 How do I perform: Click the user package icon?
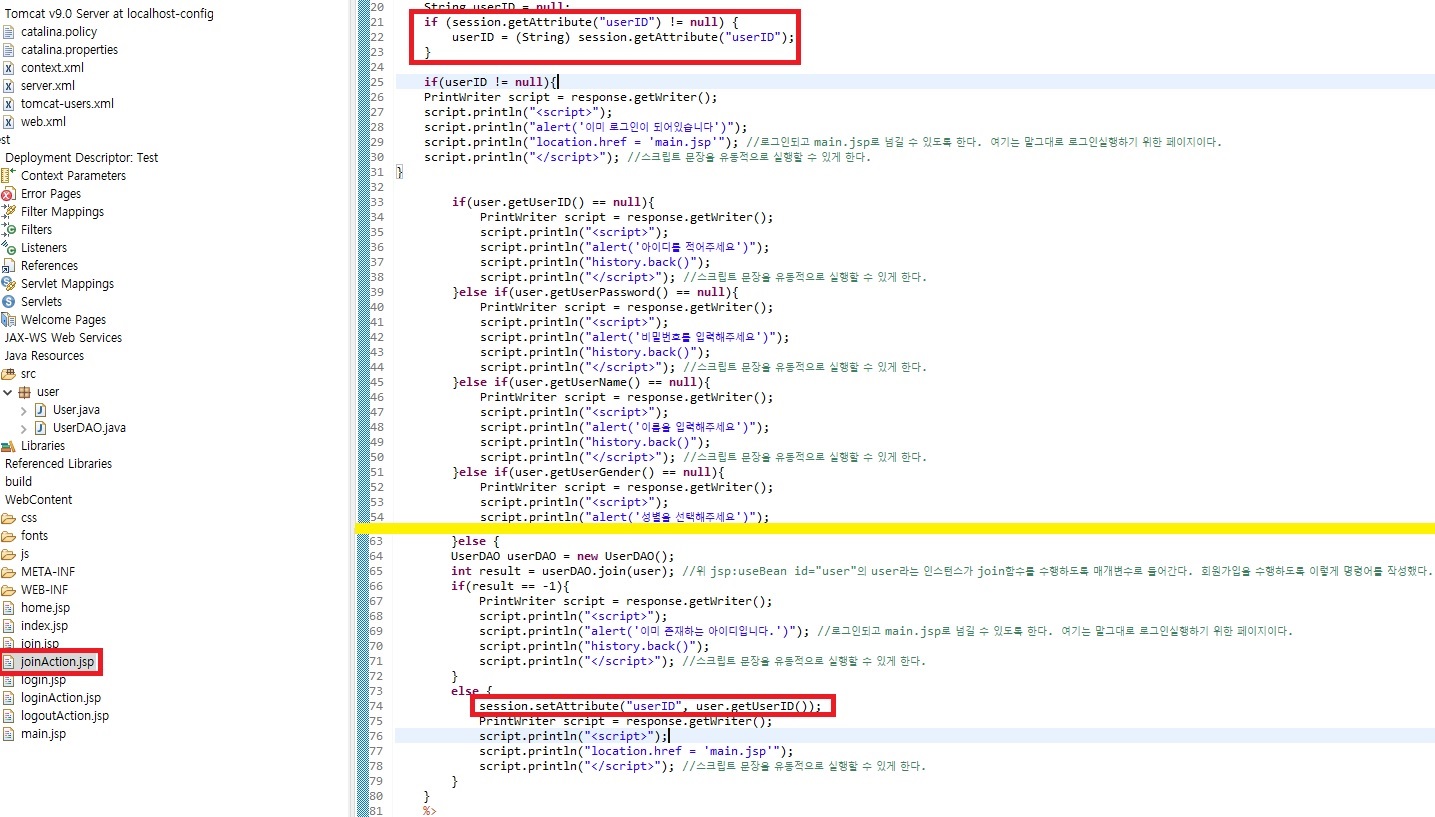click(25, 392)
